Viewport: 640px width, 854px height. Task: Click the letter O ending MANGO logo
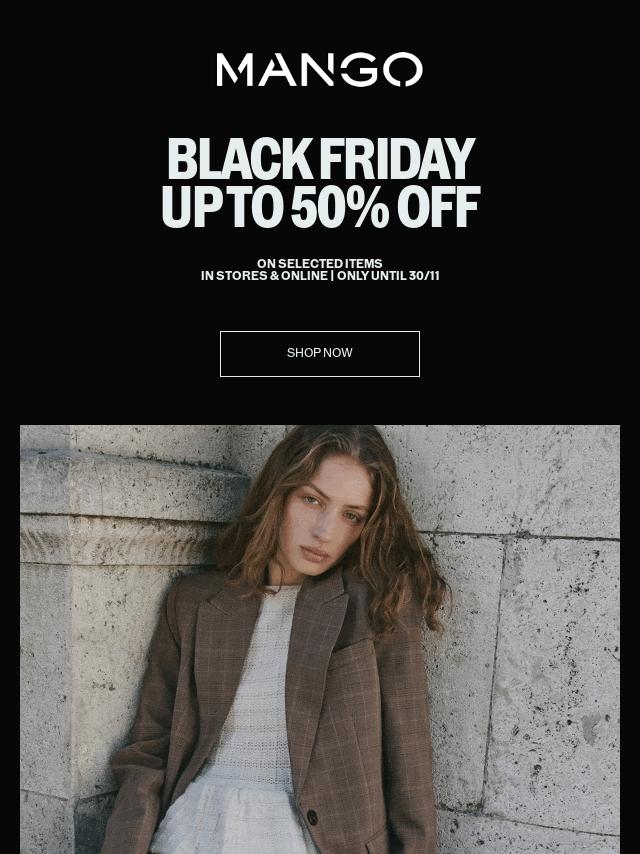tap(403, 70)
